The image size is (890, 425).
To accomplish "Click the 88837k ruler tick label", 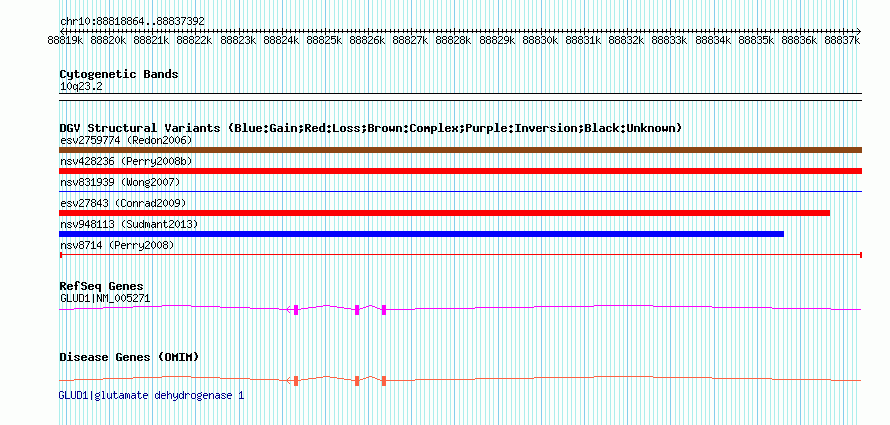I will pyautogui.click(x=842, y=40).
